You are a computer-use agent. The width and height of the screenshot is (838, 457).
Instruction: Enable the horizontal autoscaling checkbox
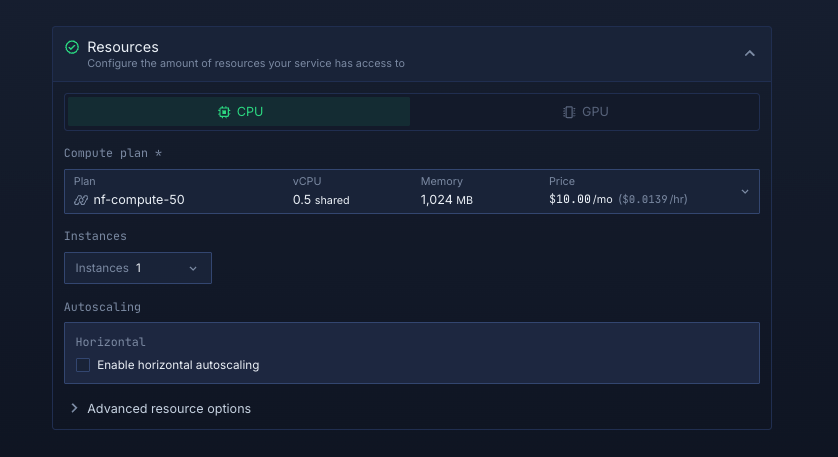tap(83, 365)
